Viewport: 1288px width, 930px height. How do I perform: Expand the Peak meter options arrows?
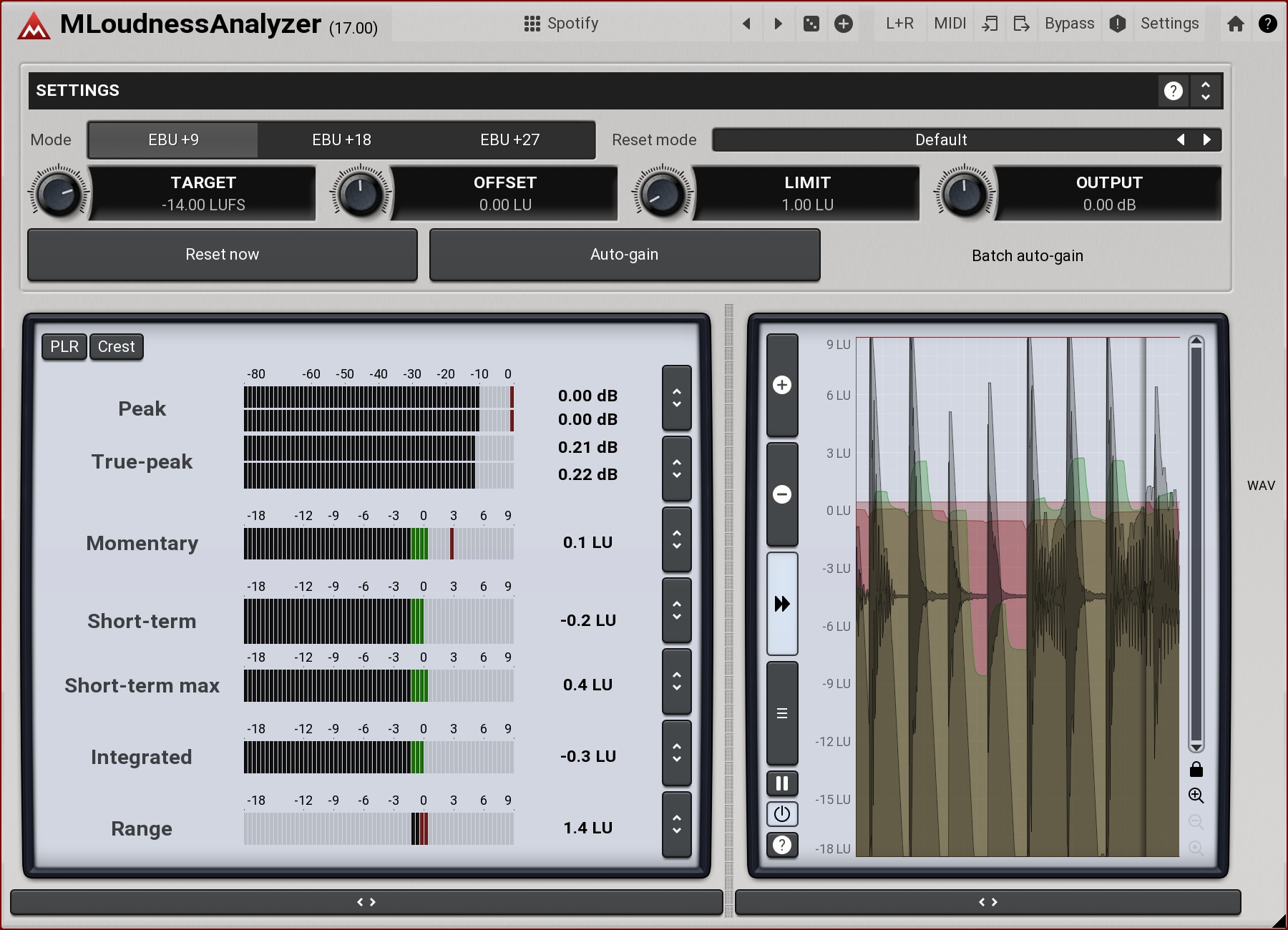tap(676, 398)
